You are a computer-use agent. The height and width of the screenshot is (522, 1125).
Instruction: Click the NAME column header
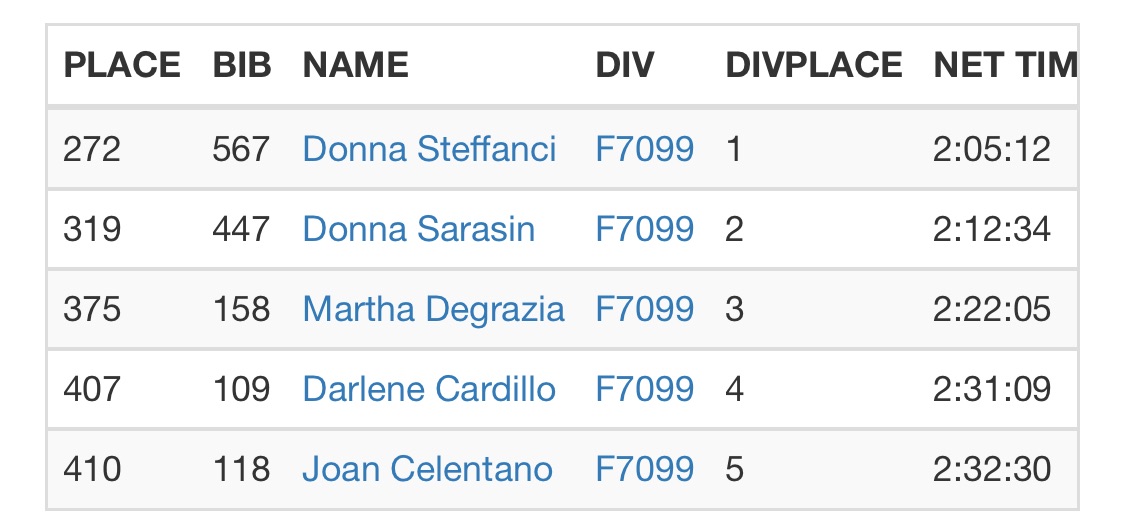(x=355, y=66)
